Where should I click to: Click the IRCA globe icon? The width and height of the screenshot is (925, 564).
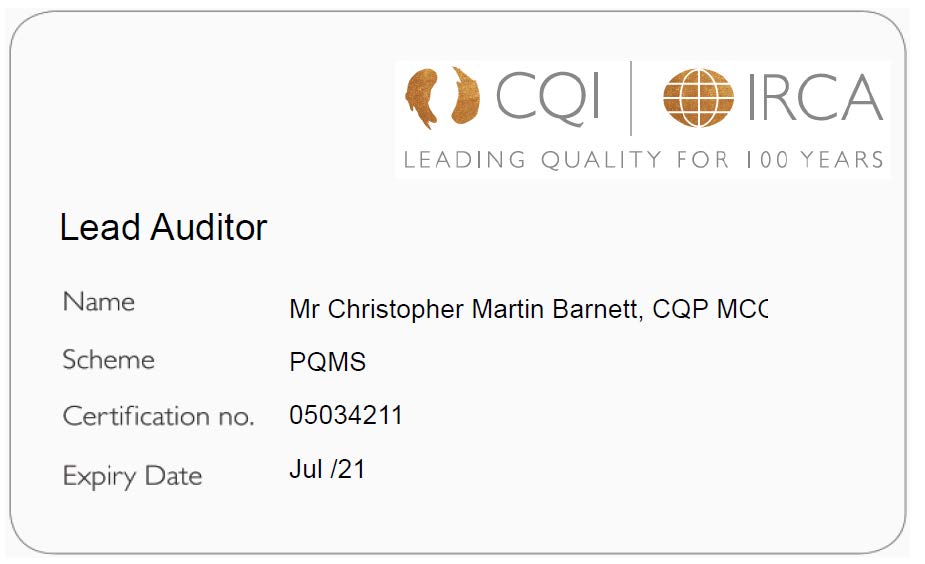(x=698, y=97)
